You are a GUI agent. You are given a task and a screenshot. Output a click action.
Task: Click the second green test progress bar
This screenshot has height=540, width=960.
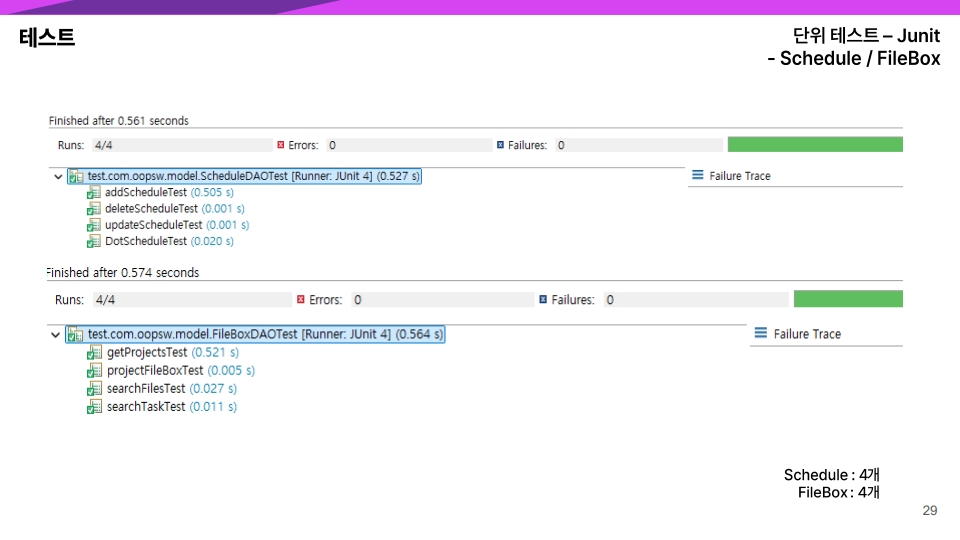pyautogui.click(x=848, y=299)
